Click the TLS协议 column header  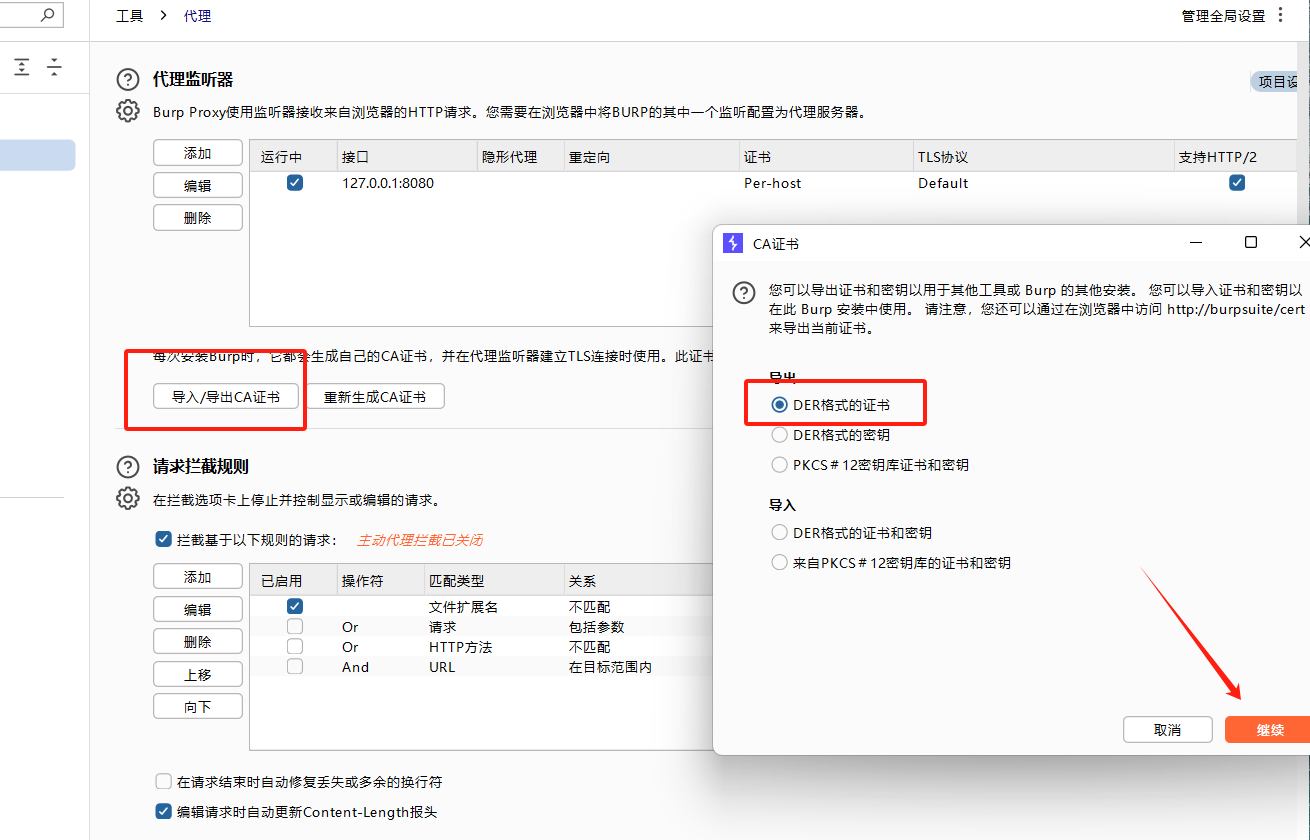1043,157
